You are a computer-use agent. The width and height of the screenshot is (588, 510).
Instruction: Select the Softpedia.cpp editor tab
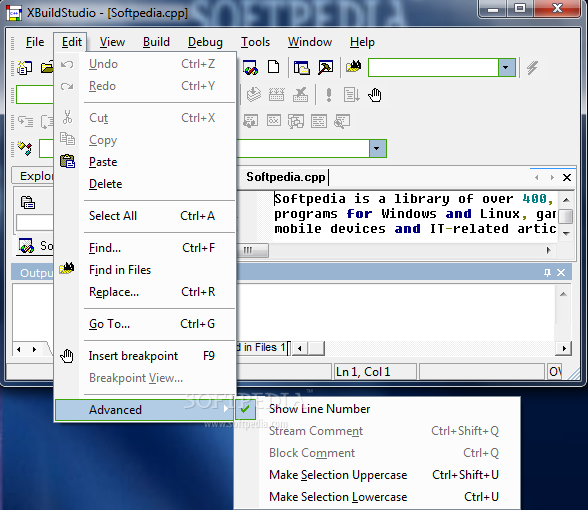[x=286, y=177]
